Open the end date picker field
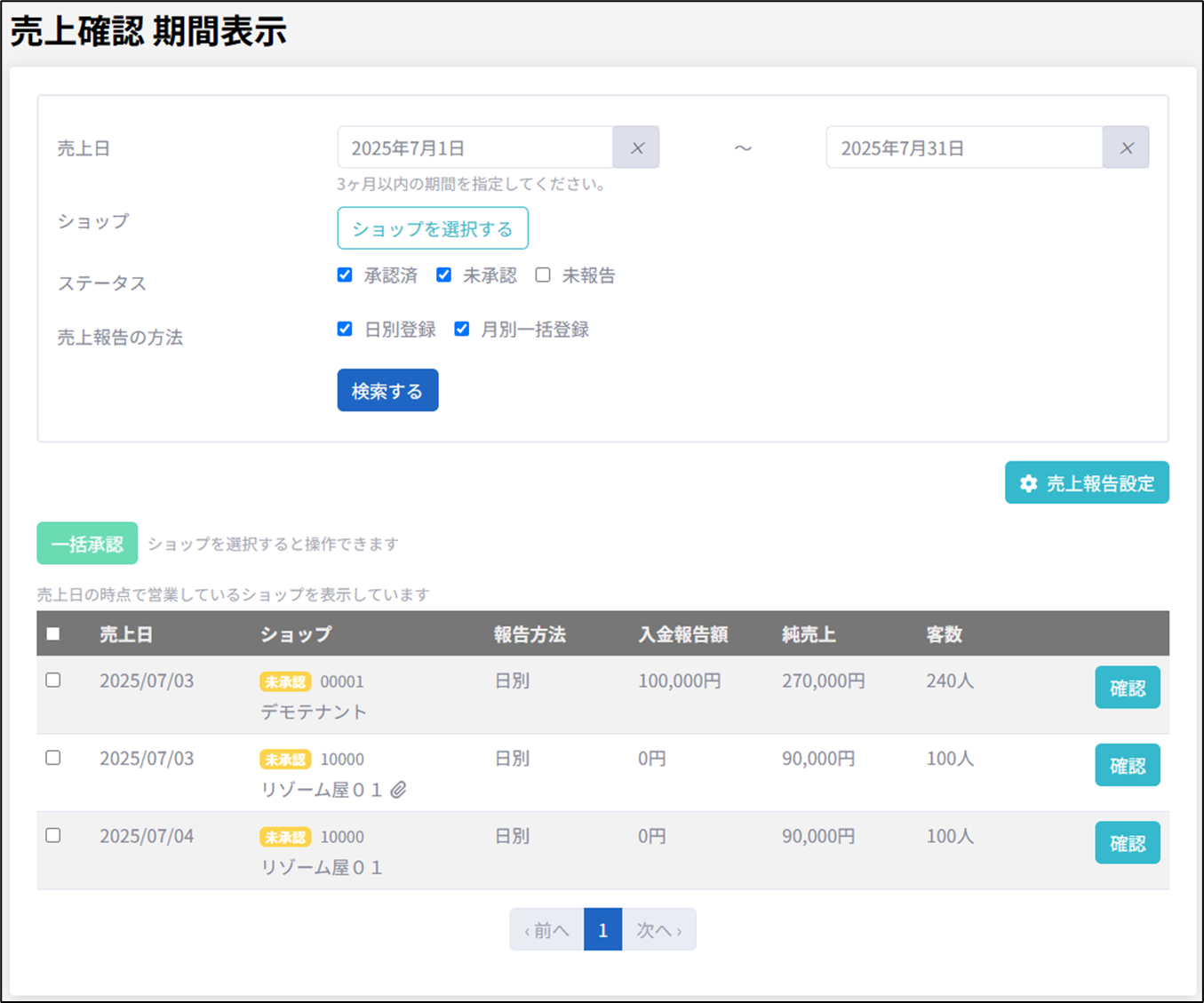The height and width of the screenshot is (1003, 1204). point(964,148)
